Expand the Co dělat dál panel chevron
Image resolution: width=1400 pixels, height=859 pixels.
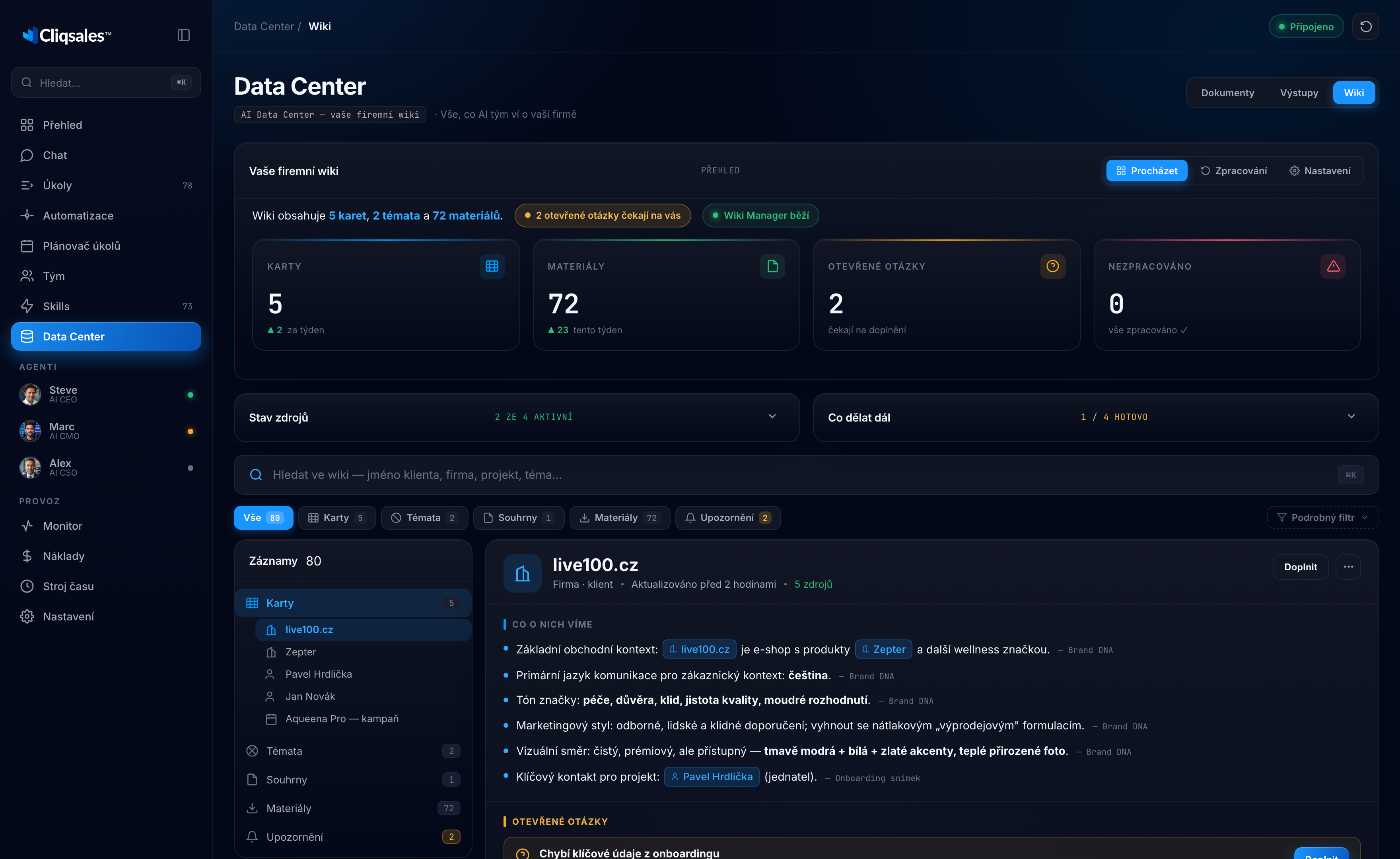(x=1352, y=416)
